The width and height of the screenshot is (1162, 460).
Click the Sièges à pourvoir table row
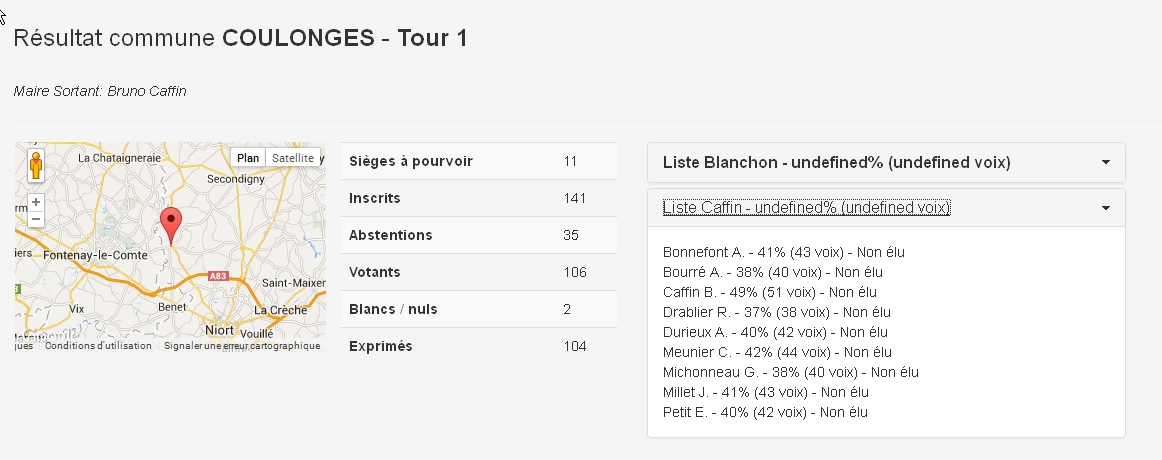point(478,161)
